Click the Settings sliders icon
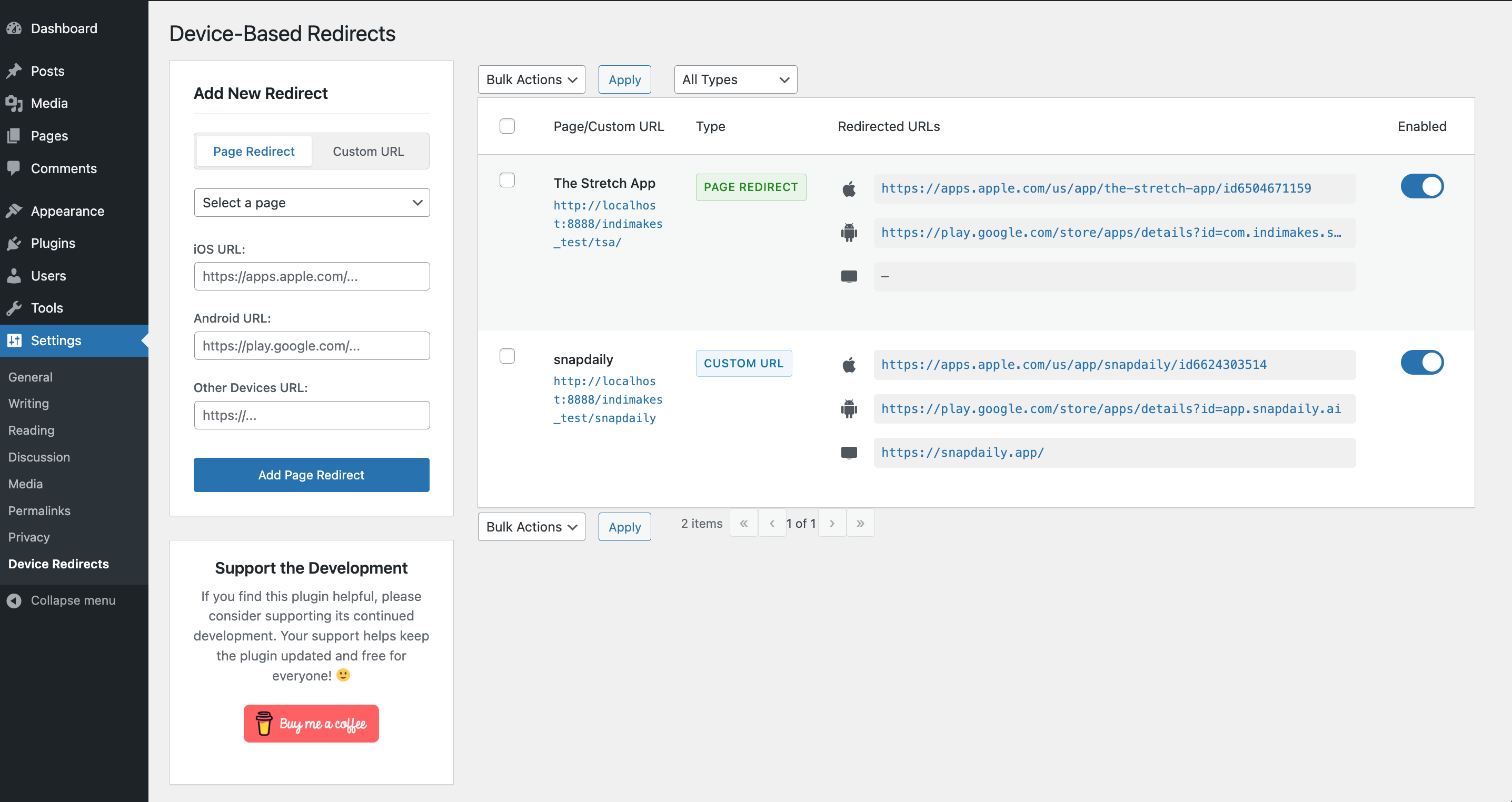Screen dimensions: 1512x802 point(14,340)
